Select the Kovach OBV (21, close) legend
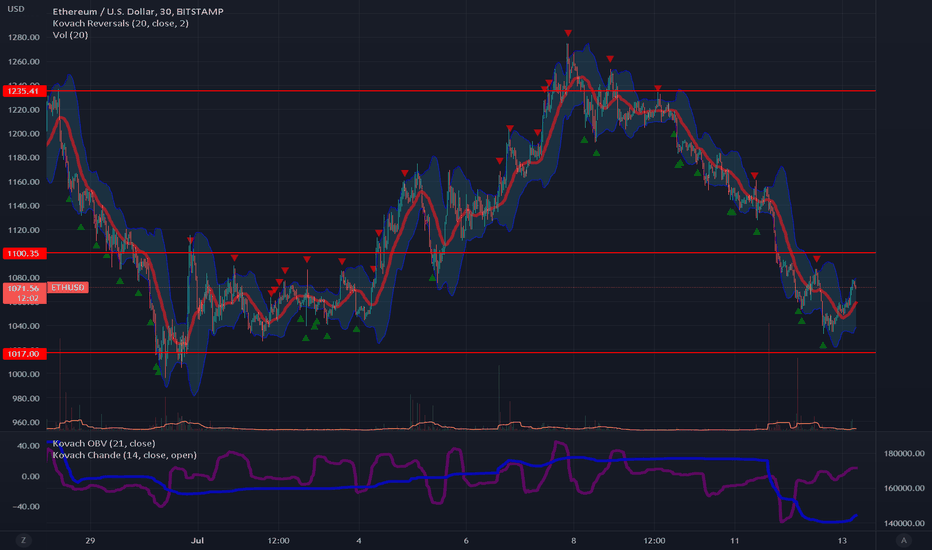932x550 pixels. coord(104,443)
